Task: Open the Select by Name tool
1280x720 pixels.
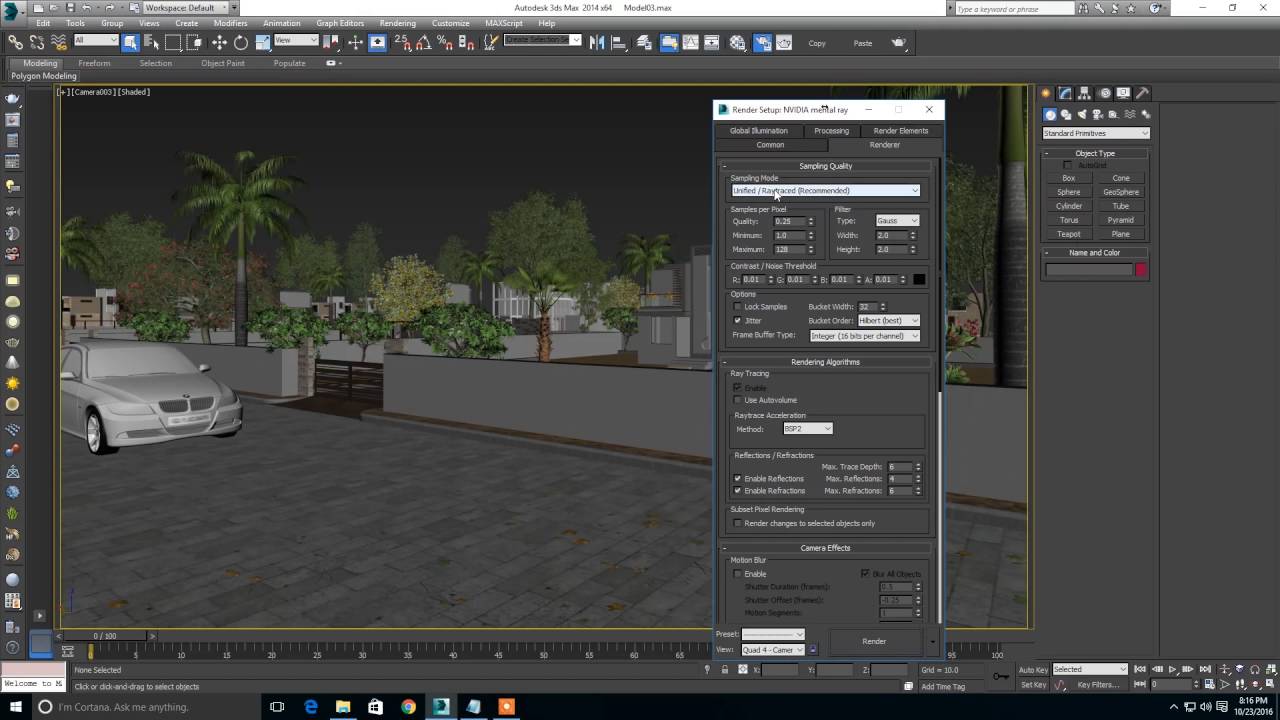Action: (x=152, y=43)
